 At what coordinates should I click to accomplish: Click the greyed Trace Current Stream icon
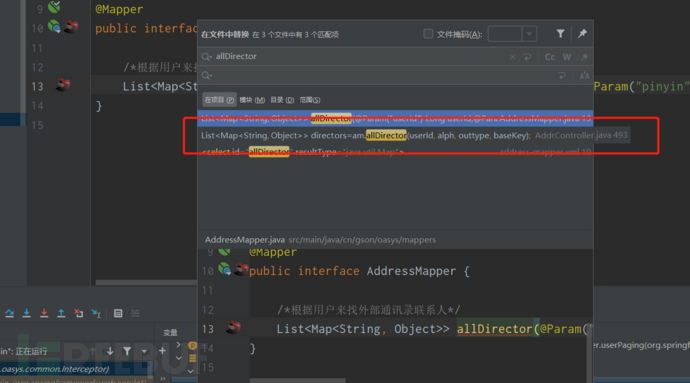pyautogui.click(x=135, y=313)
